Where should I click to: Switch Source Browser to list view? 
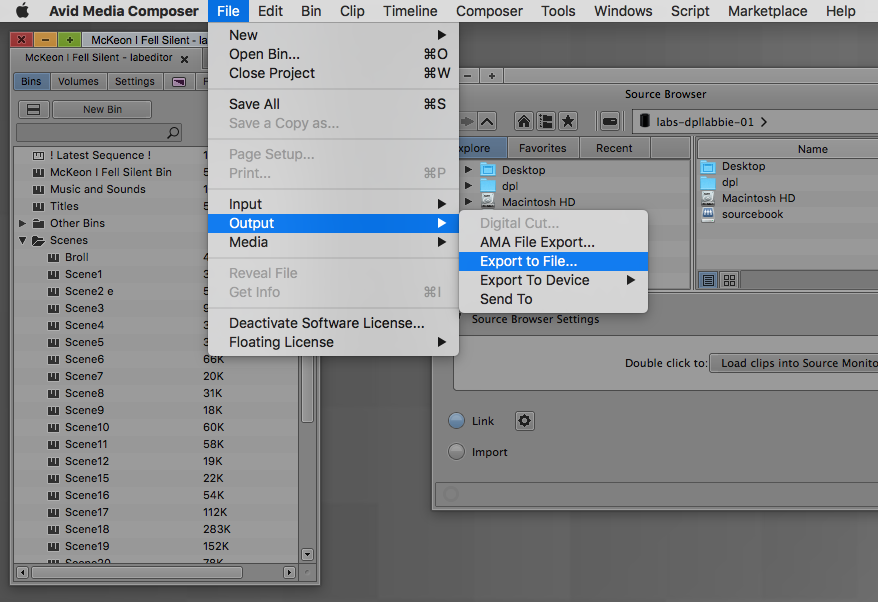click(x=708, y=280)
